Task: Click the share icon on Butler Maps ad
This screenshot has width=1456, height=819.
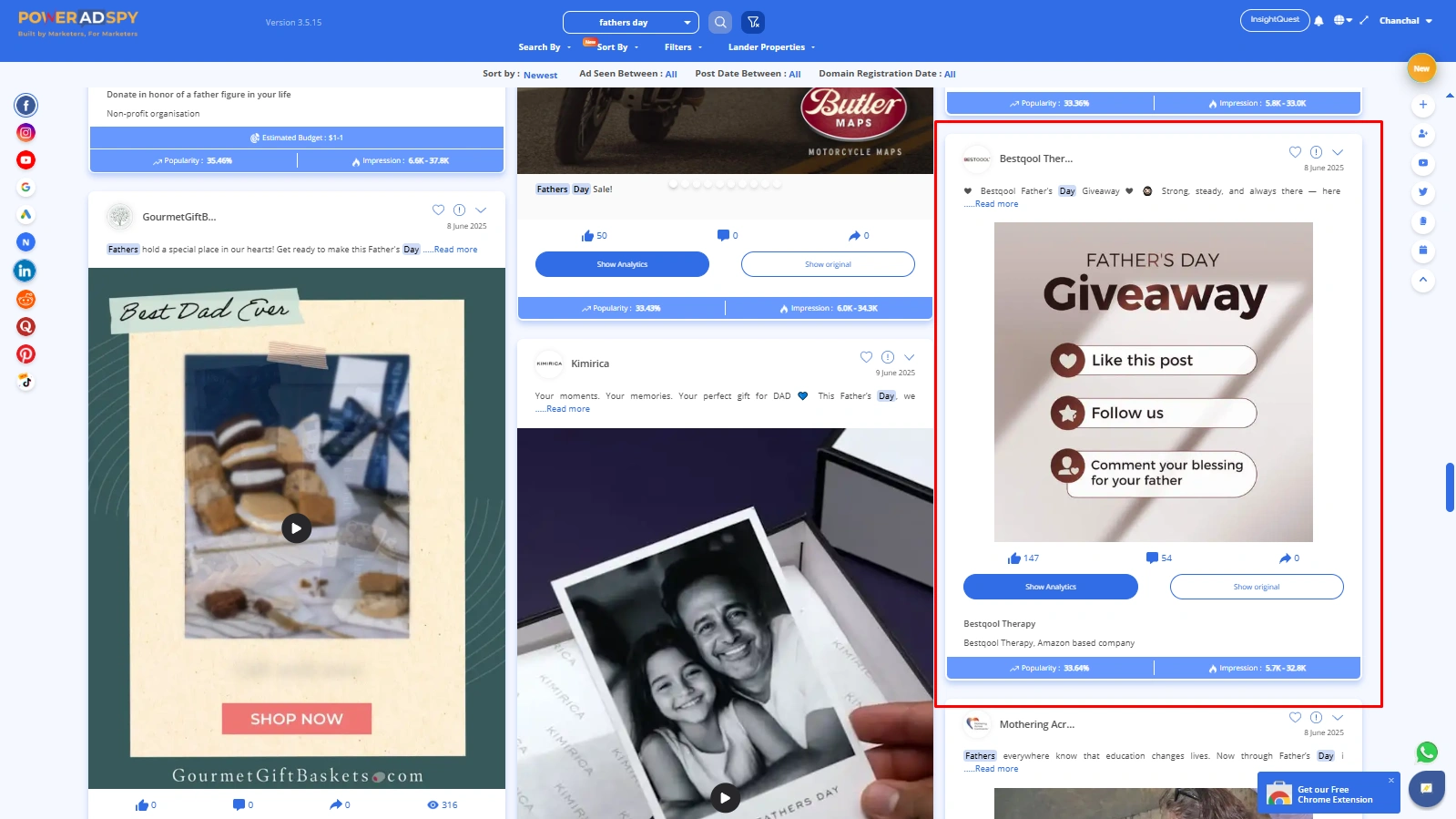Action: point(854,235)
